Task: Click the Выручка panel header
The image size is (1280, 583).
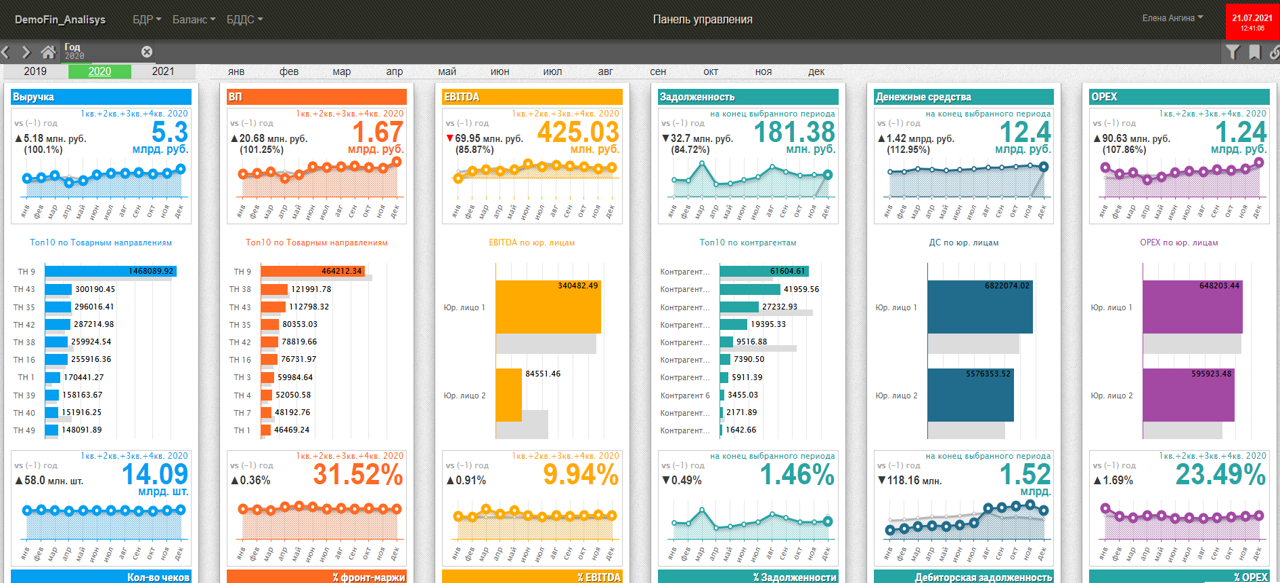Action: (100, 97)
